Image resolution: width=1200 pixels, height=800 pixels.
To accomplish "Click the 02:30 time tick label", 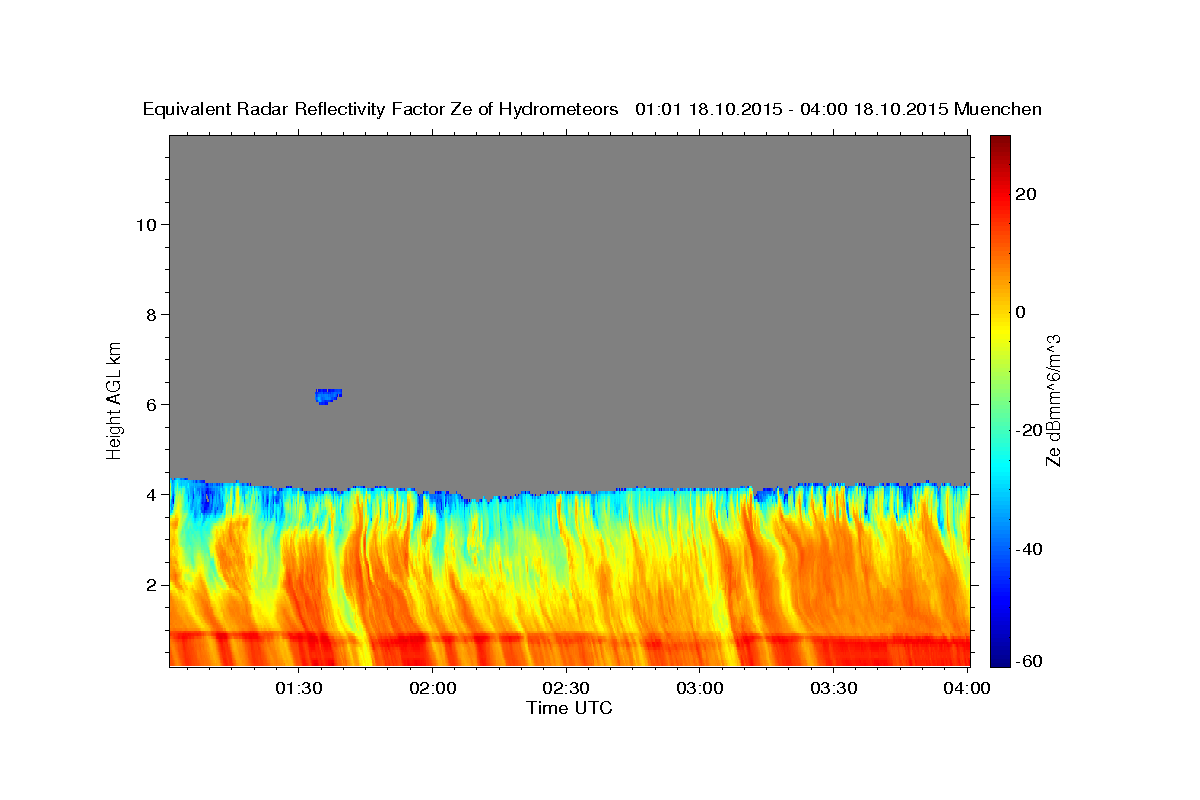I will (x=567, y=688).
